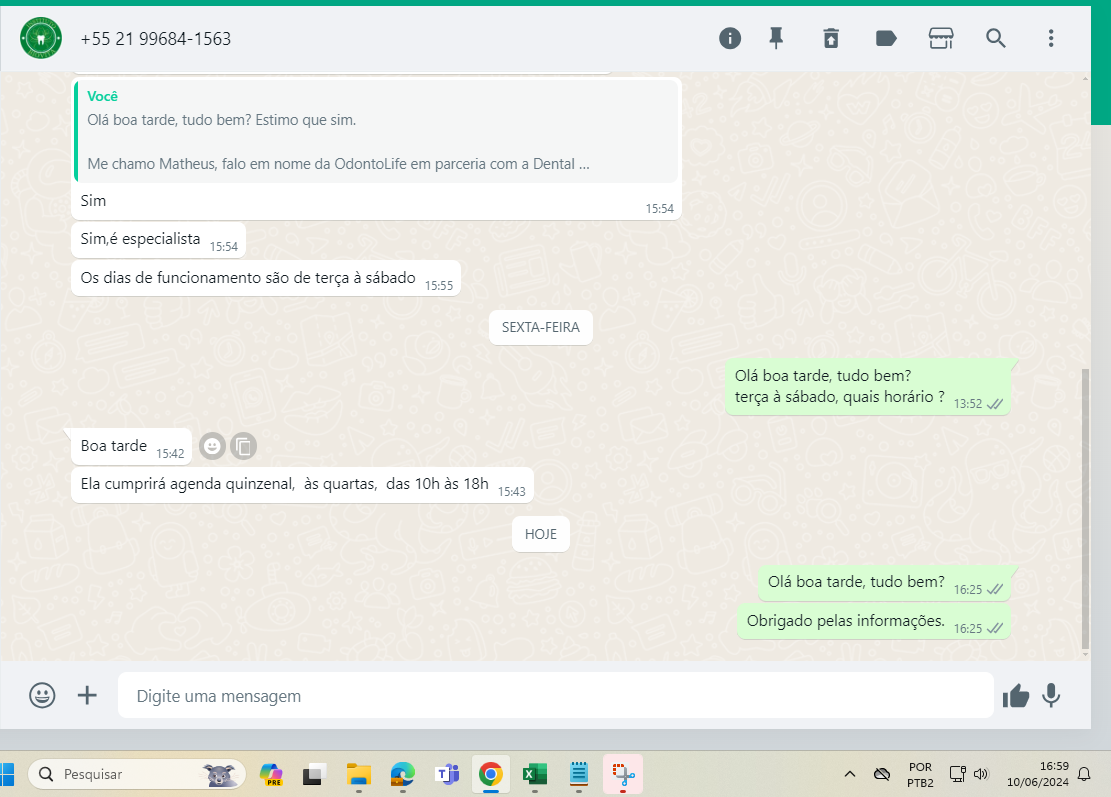Image resolution: width=1111 pixels, height=797 pixels.
Task: Open the clock showing 16:59 10/06/2024
Action: pos(1037,774)
